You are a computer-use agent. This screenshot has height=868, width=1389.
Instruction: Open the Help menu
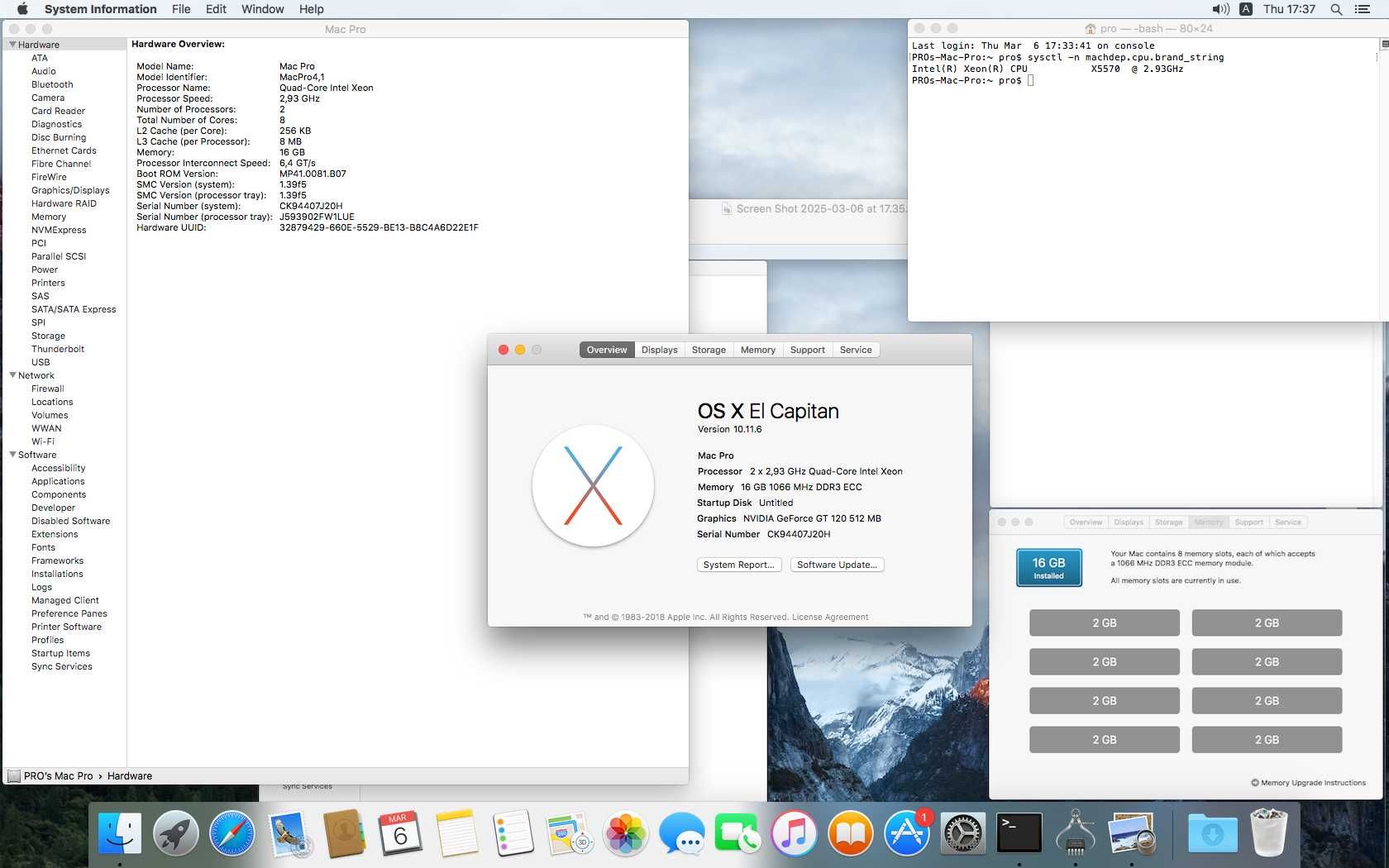(x=311, y=9)
